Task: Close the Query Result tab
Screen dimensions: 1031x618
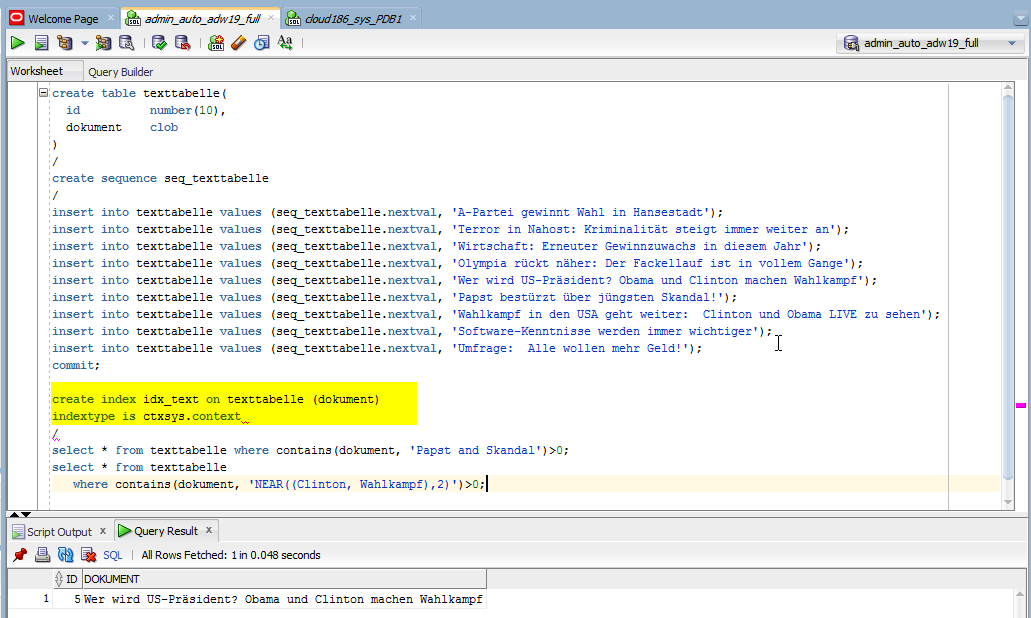Action: 208,530
